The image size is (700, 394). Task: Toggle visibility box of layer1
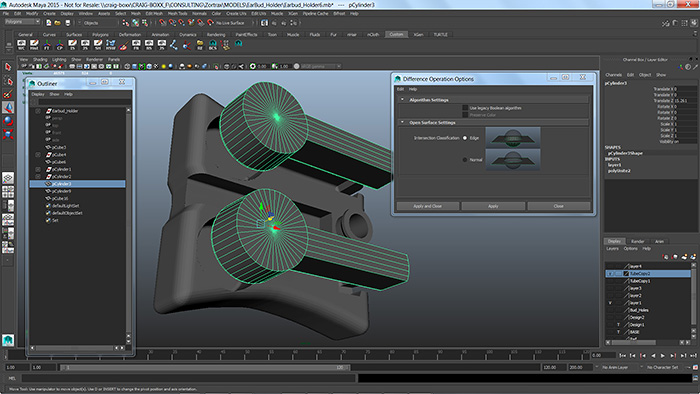point(610,303)
